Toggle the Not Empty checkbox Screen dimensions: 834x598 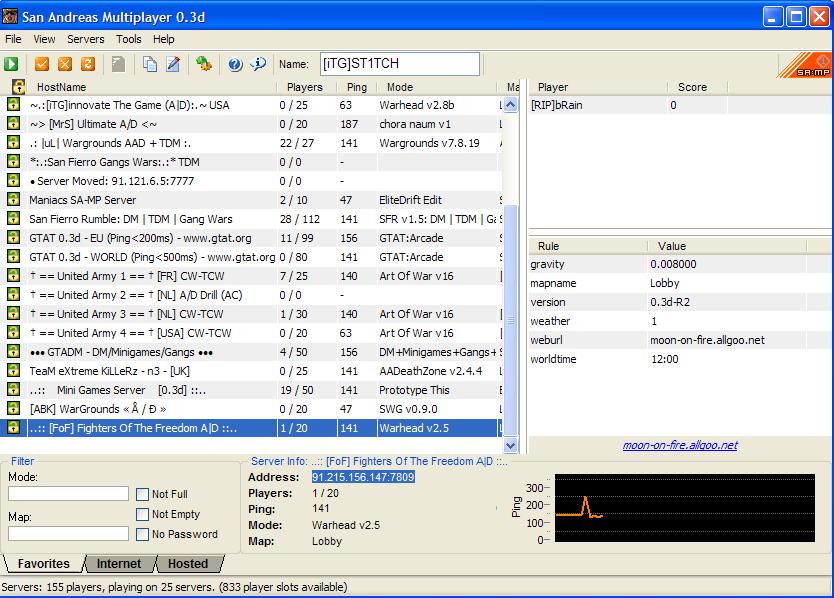click(144, 514)
